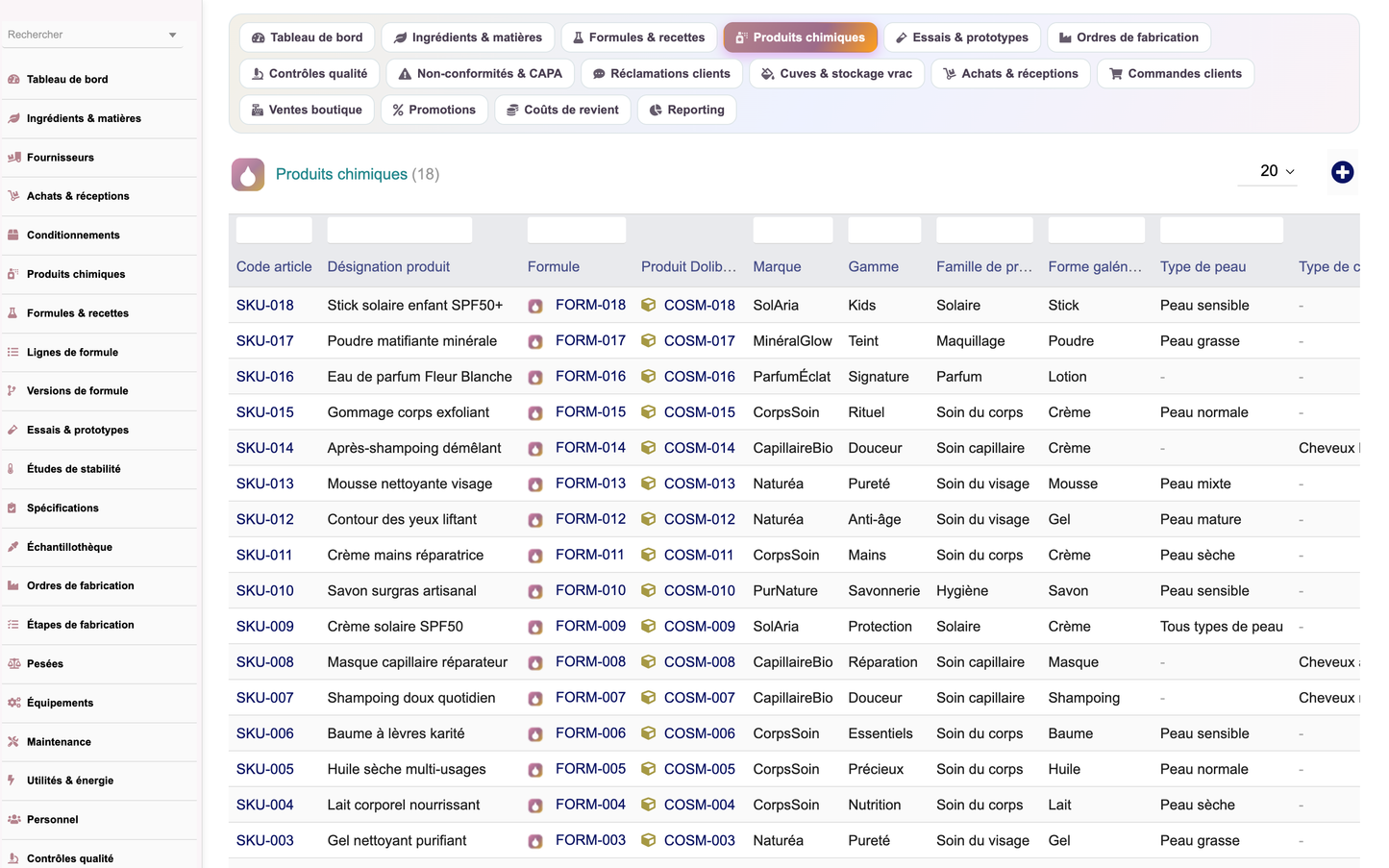This screenshot has height=868, width=1389.
Task: Click the formula icon beside FORM-014
Action: click(x=535, y=449)
